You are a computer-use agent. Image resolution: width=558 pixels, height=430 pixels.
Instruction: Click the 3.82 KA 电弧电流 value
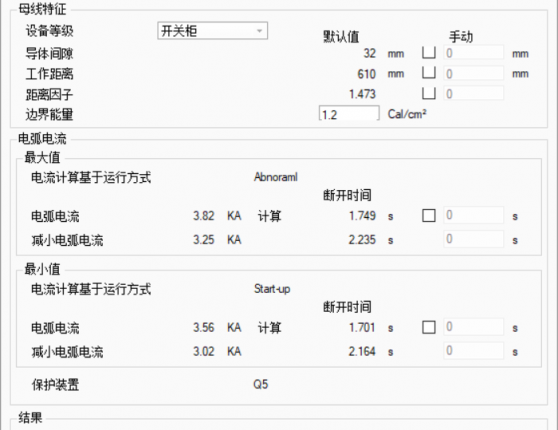click(204, 216)
